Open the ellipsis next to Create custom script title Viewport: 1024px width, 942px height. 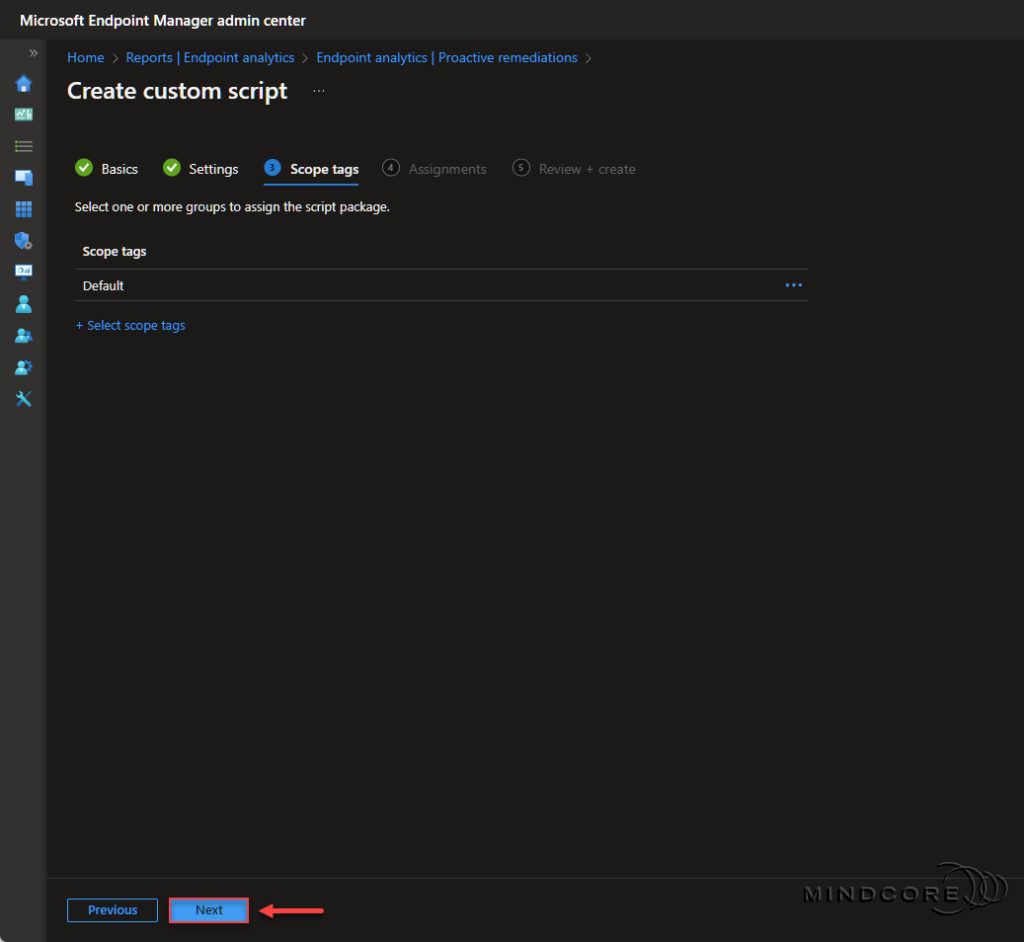319,90
